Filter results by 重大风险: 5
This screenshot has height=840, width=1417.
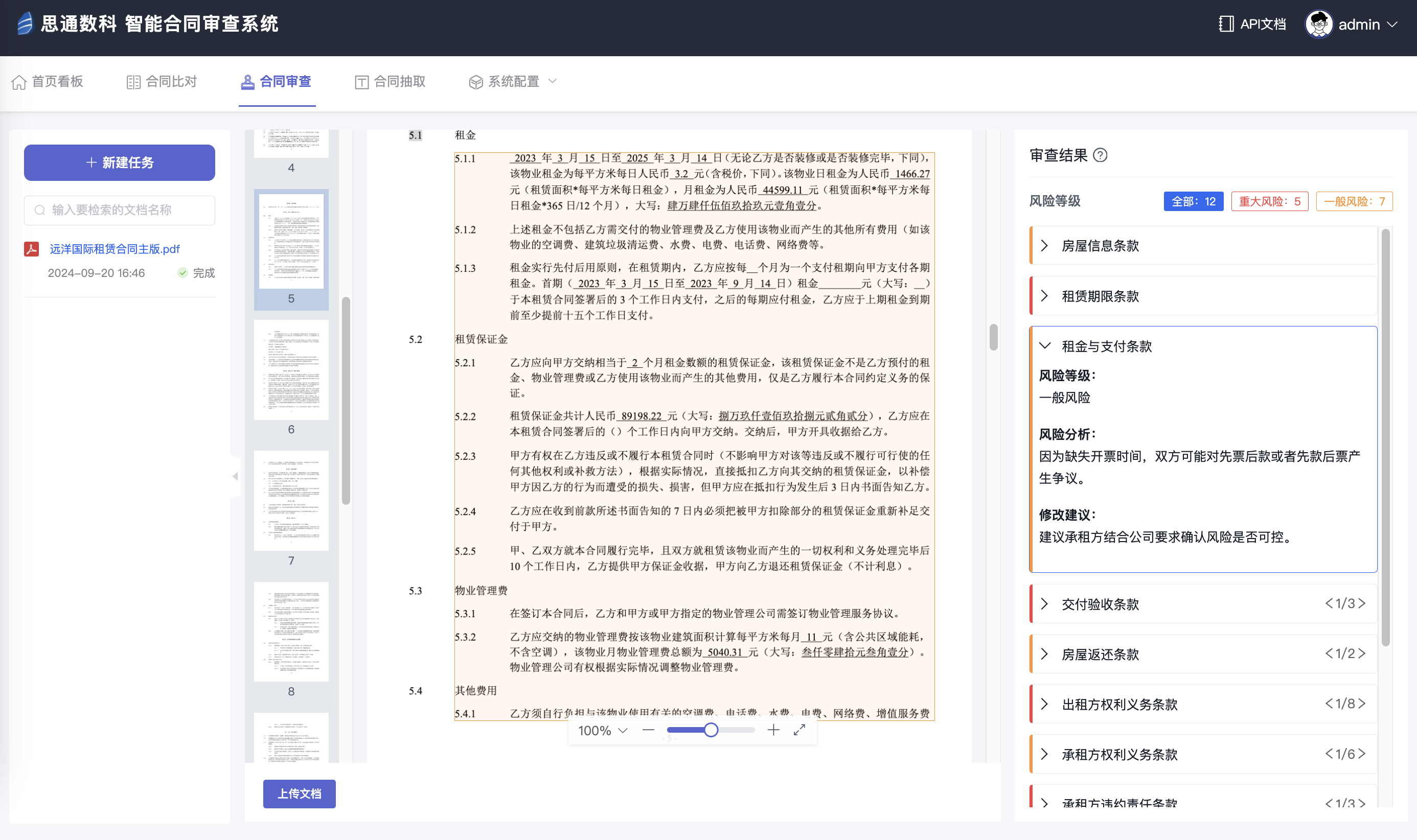(x=1269, y=201)
